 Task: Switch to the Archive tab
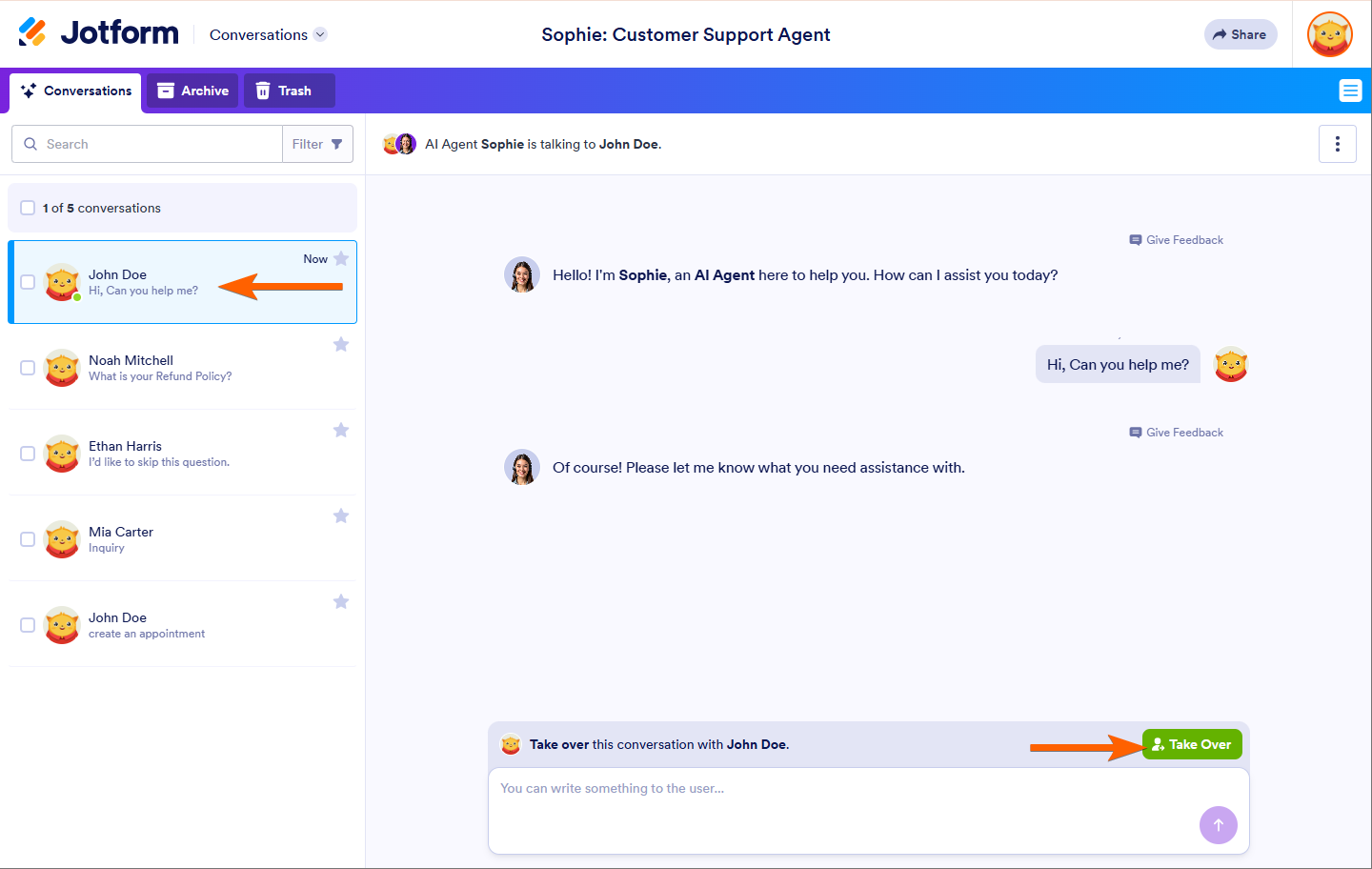(192, 91)
